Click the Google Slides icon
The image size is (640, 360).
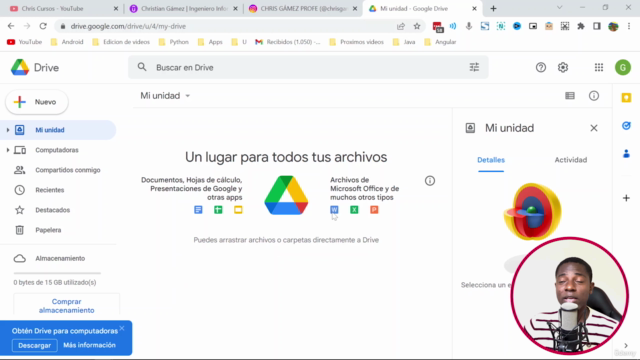[238, 210]
